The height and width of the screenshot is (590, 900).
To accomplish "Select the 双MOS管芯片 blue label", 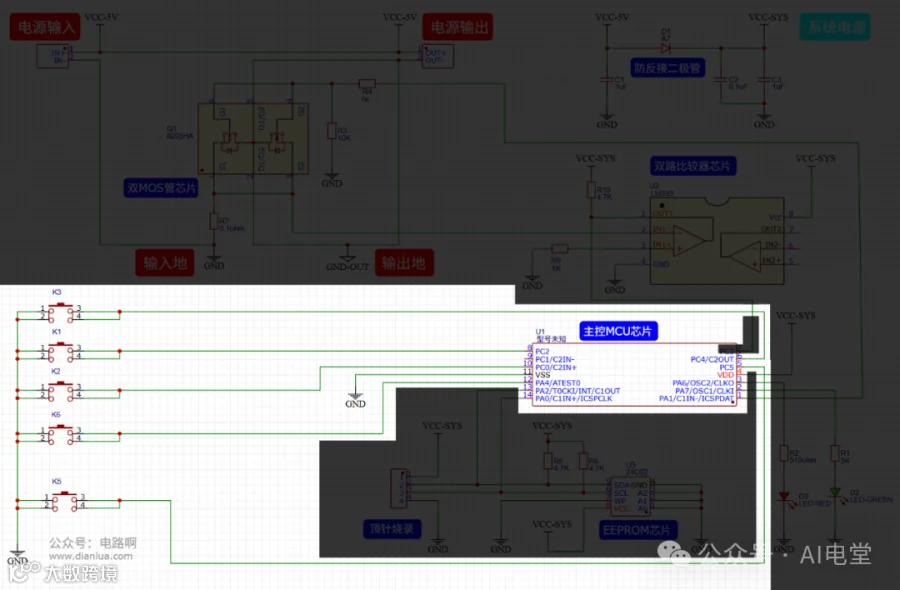I will pyautogui.click(x=161, y=188).
